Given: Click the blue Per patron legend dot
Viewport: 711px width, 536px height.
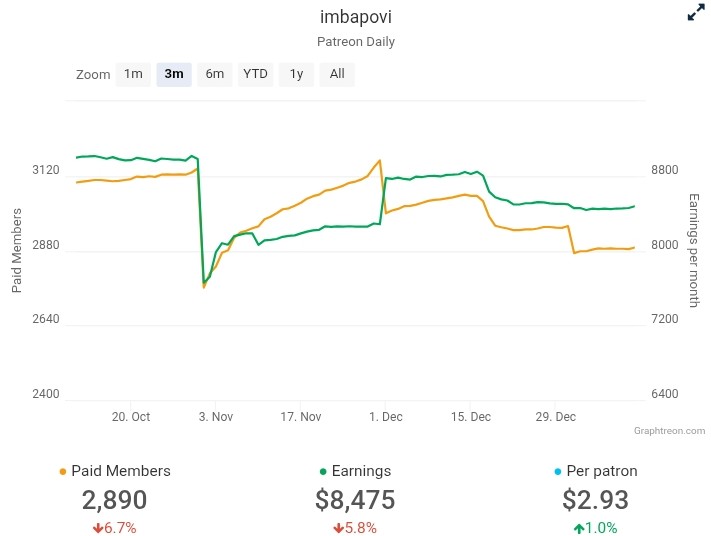Looking at the screenshot, I should (556, 472).
